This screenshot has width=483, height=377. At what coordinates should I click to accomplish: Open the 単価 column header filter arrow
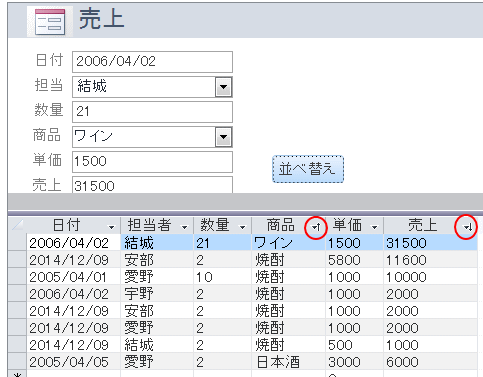pos(374,227)
